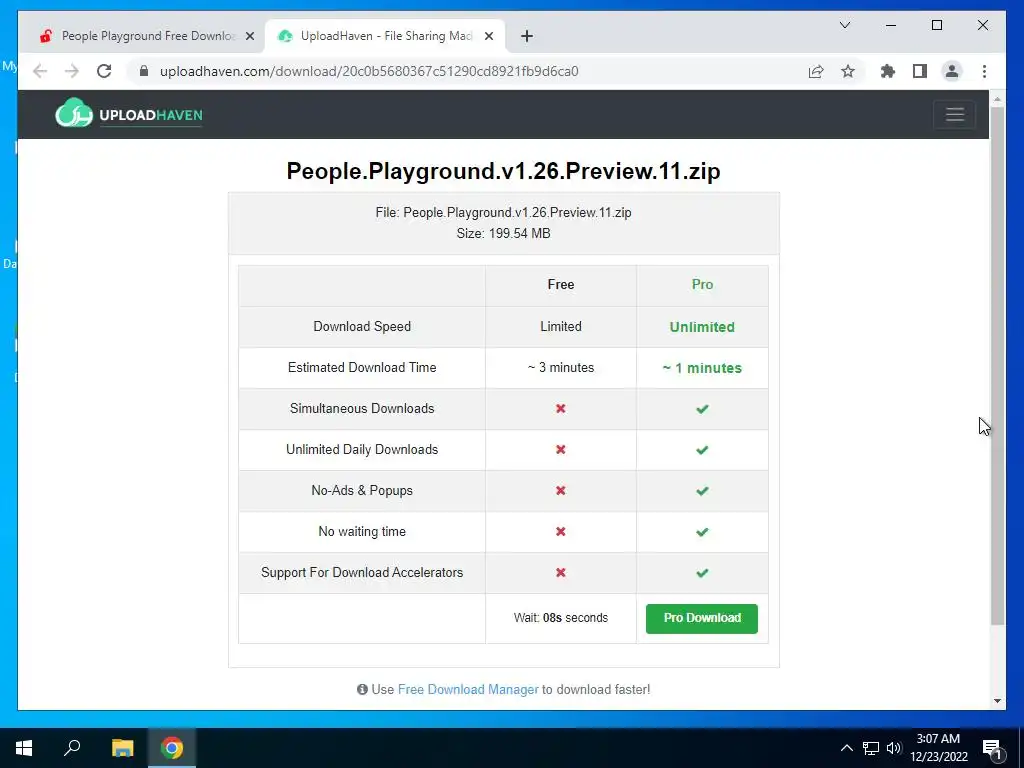
Task: Share this page using the share icon
Action: [816, 71]
